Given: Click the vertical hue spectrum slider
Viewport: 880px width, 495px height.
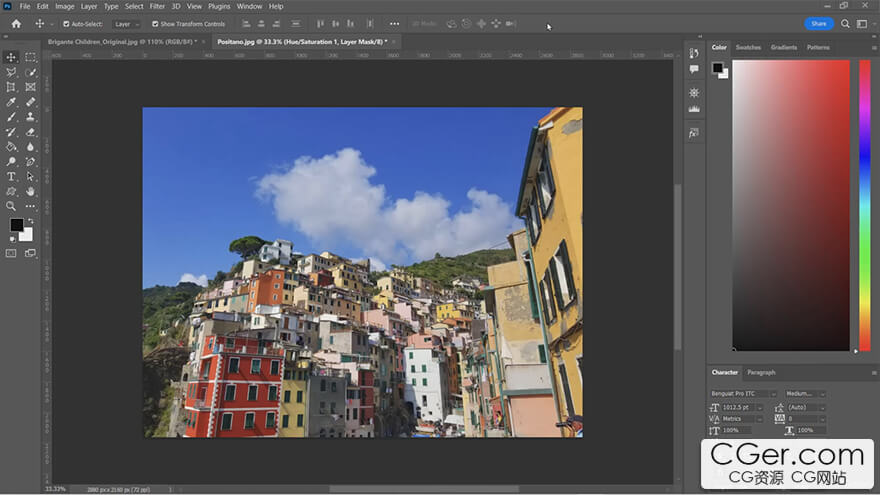Looking at the screenshot, I should tap(865, 205).
